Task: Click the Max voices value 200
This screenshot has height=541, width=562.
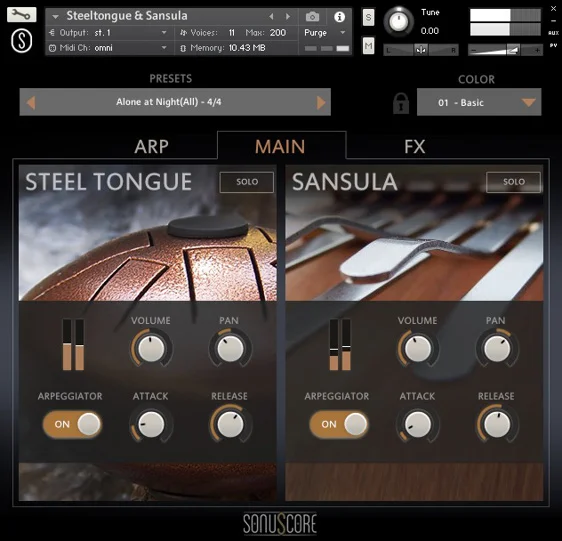Action: (x=278, y=33)
